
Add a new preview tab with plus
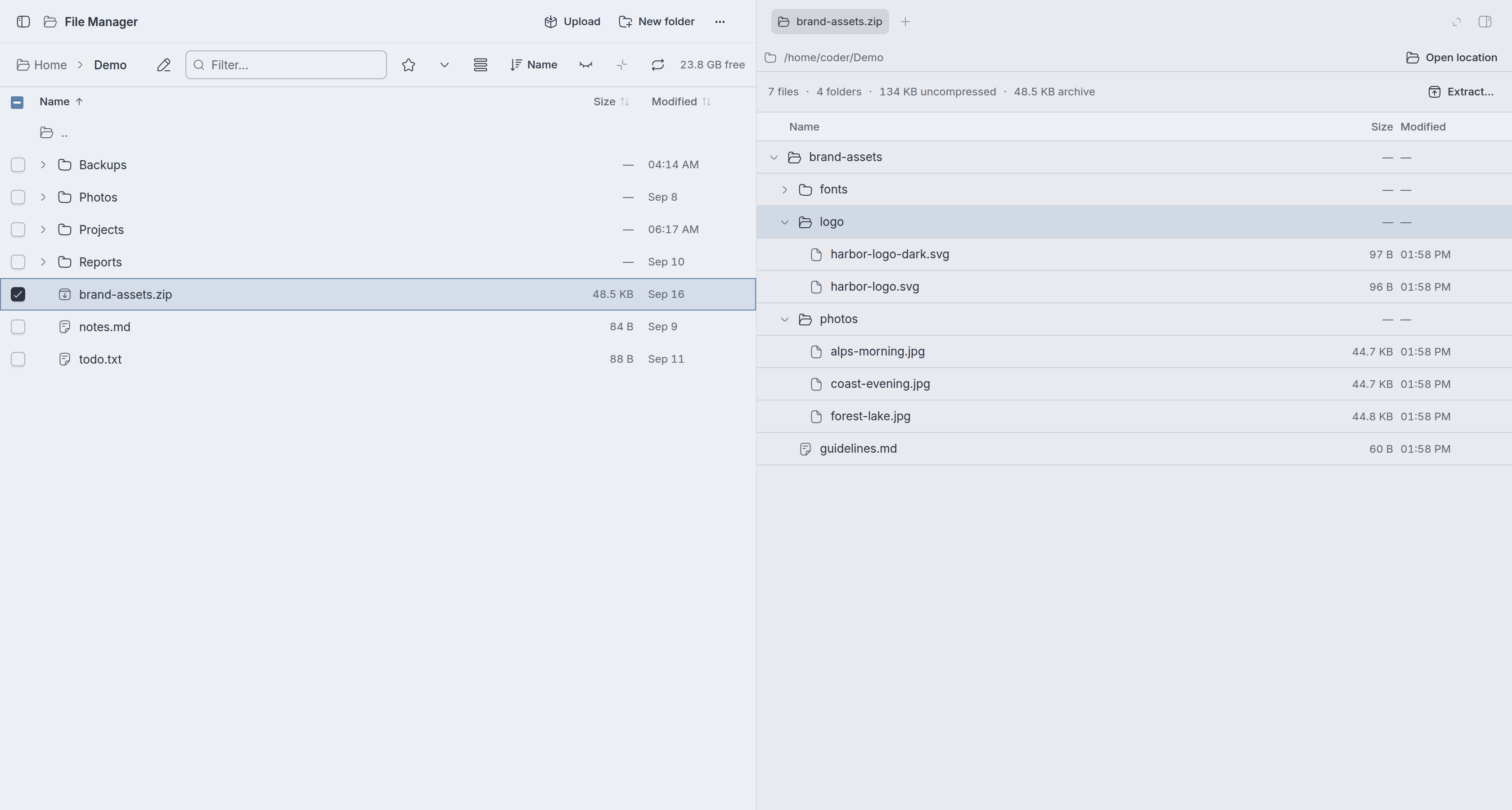(905, 22)
